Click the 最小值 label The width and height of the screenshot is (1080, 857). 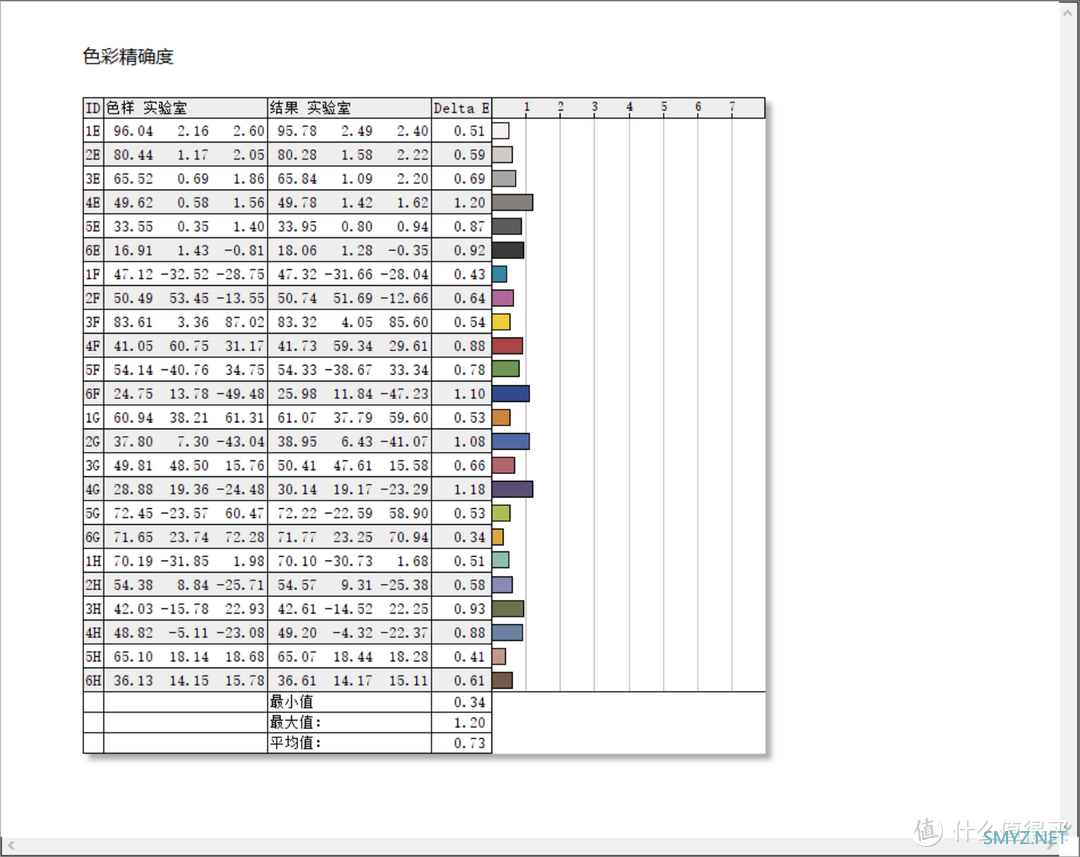coord(291,702)
